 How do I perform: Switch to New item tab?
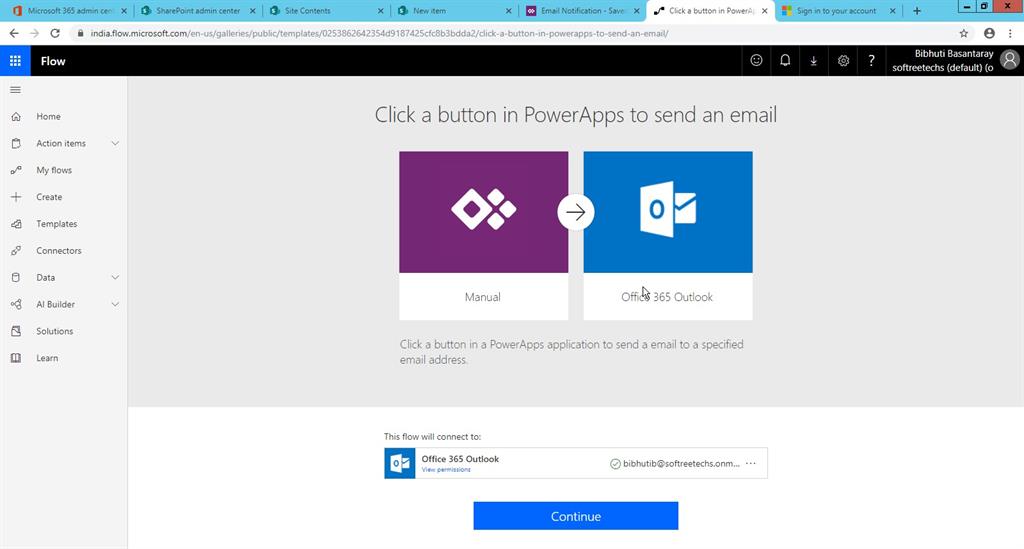click(x=455, y=10)
